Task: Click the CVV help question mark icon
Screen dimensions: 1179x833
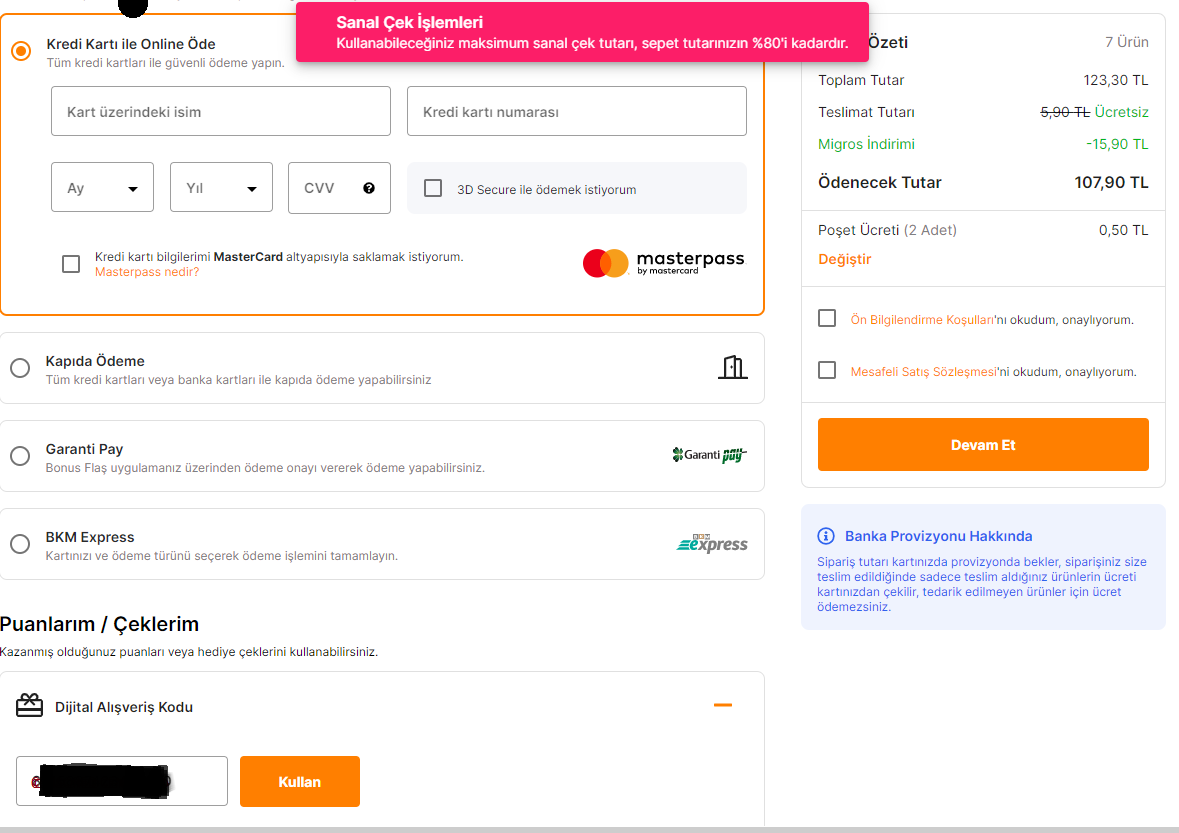Action: coord(369,188)
